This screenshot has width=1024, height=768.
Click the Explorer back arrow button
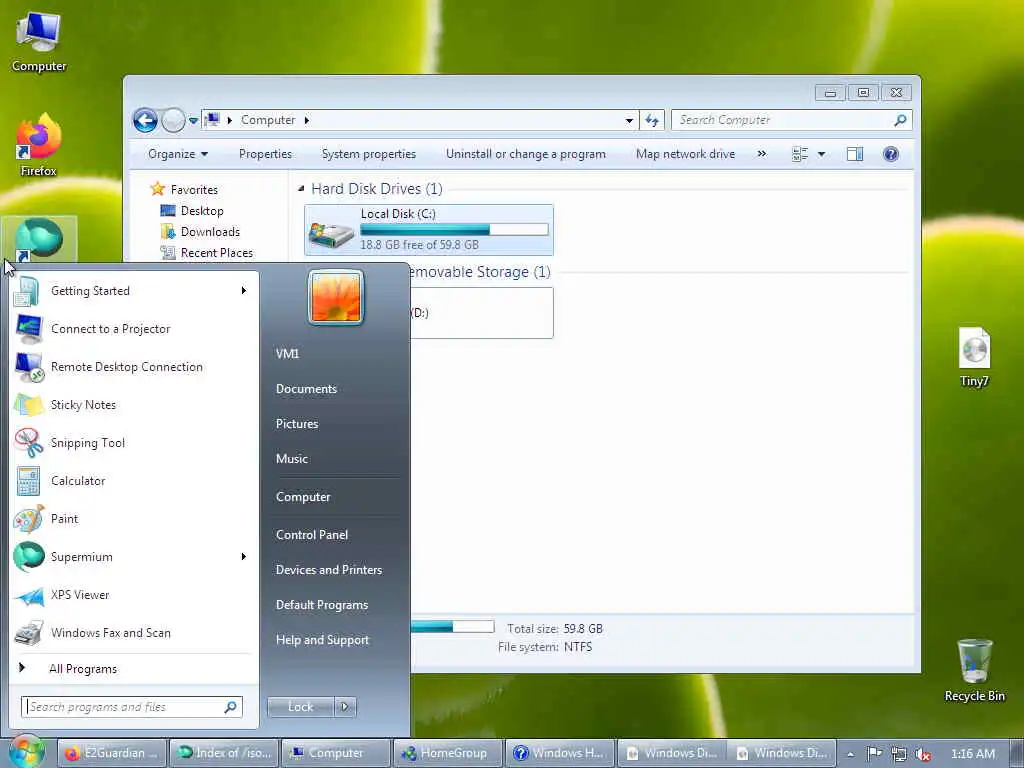tap(145, 120)
